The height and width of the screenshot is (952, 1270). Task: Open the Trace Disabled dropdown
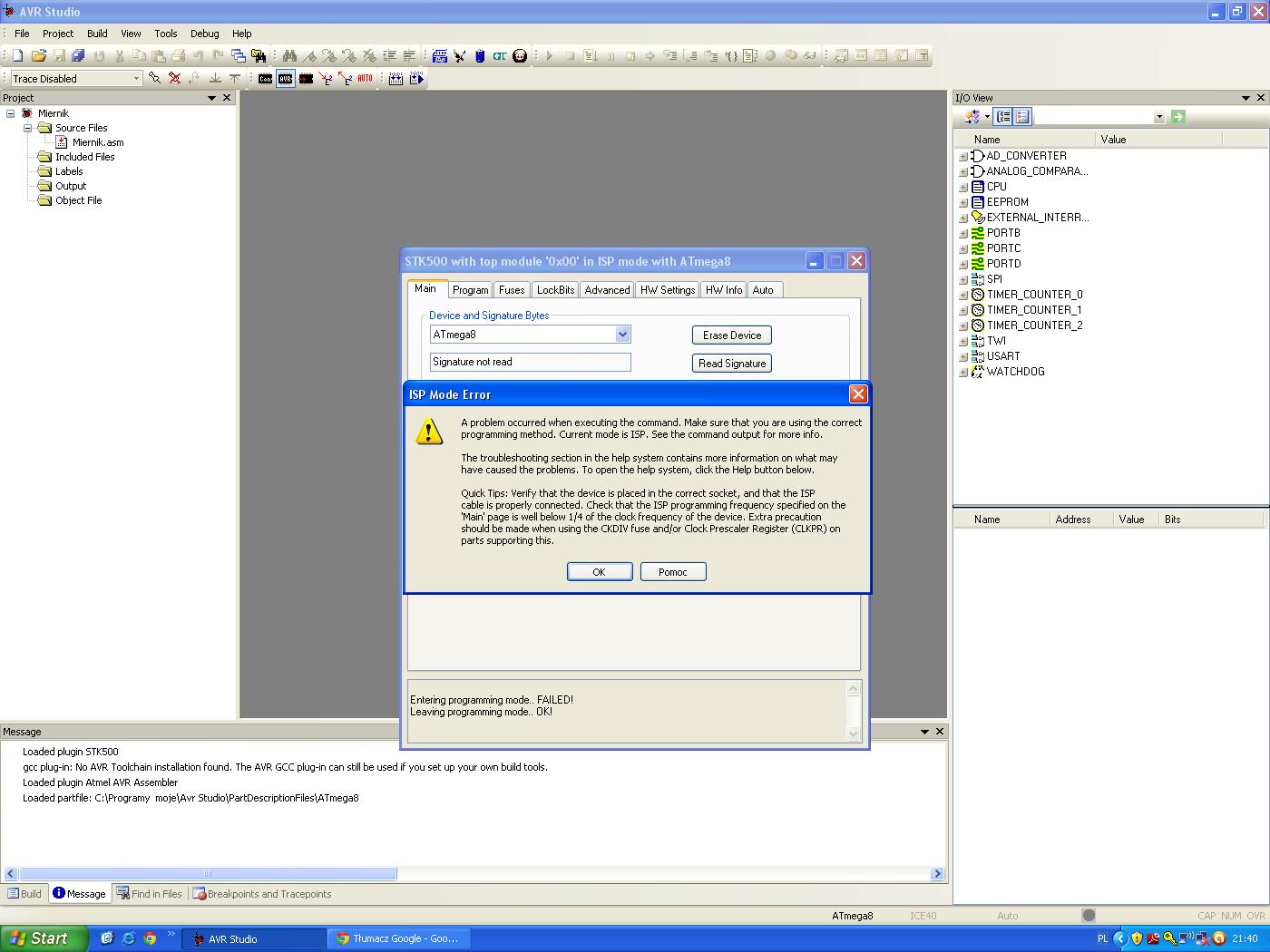[136, 79]
